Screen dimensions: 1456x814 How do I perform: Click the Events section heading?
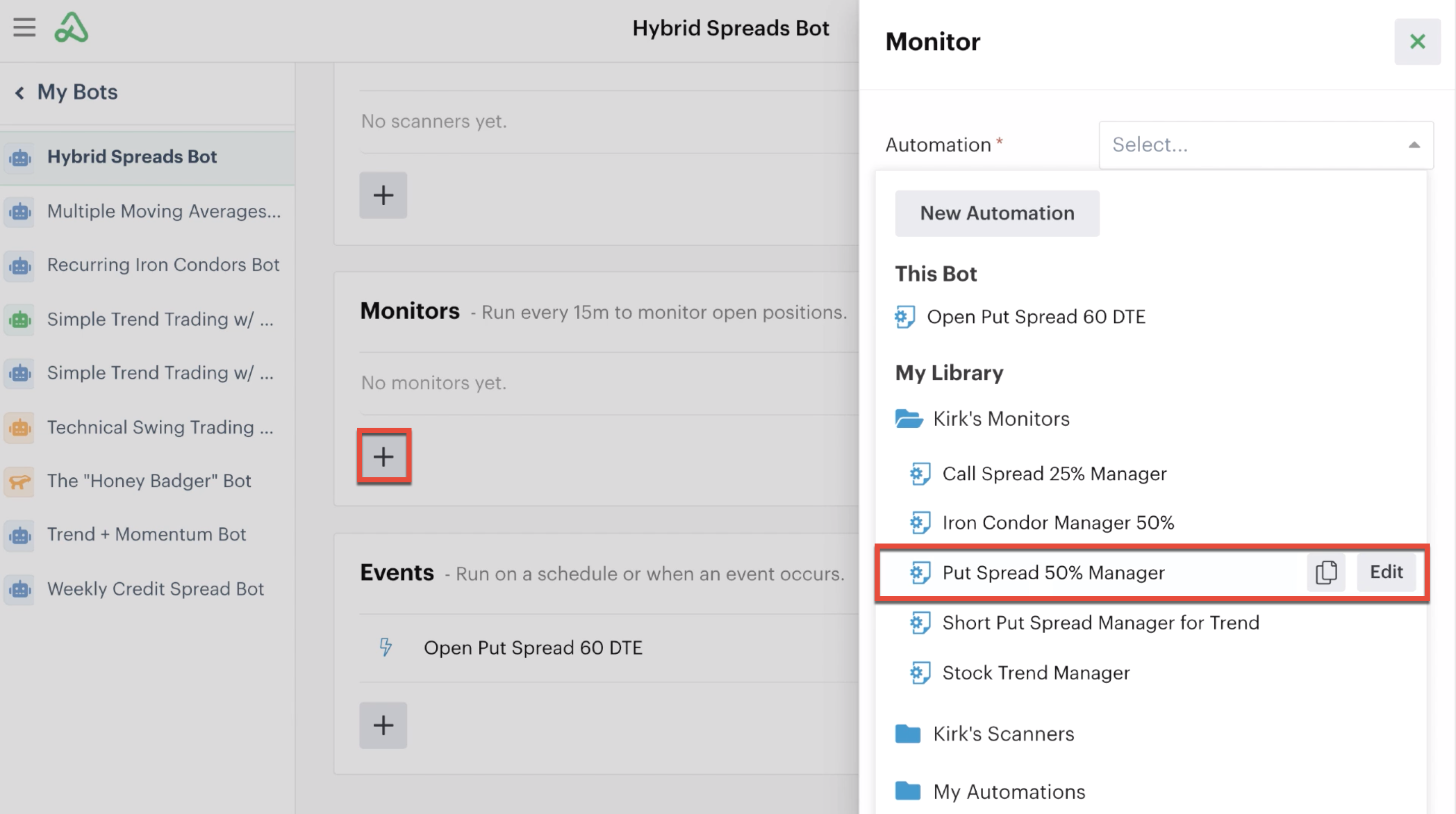pos(397,573)
